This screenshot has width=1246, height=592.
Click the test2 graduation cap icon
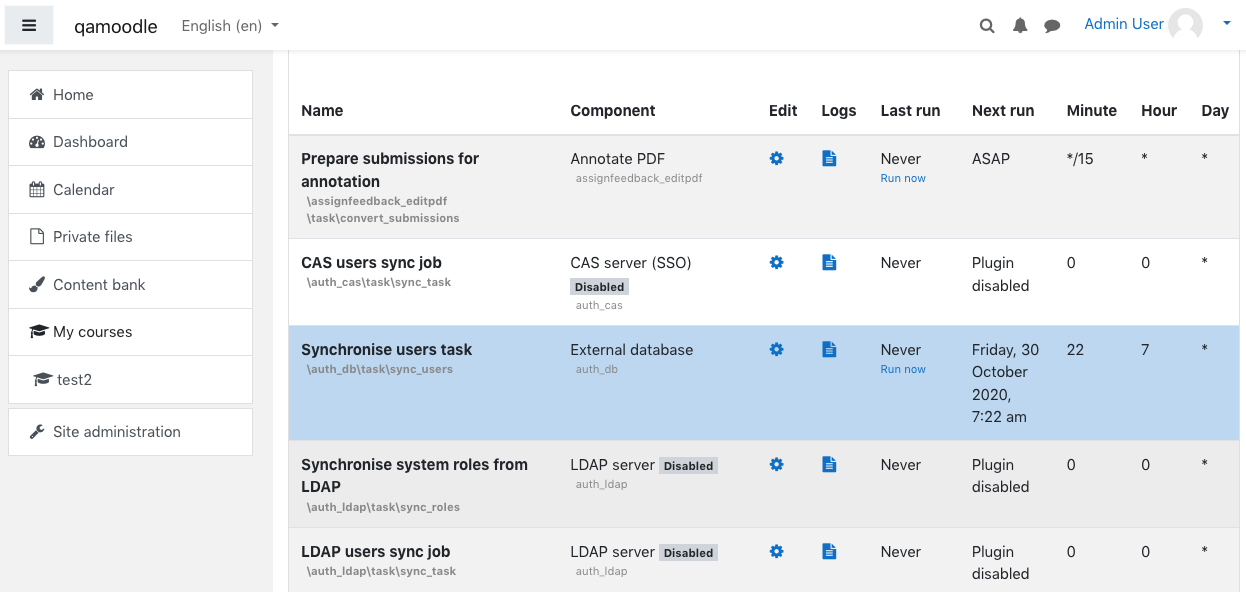coord(43,380)
